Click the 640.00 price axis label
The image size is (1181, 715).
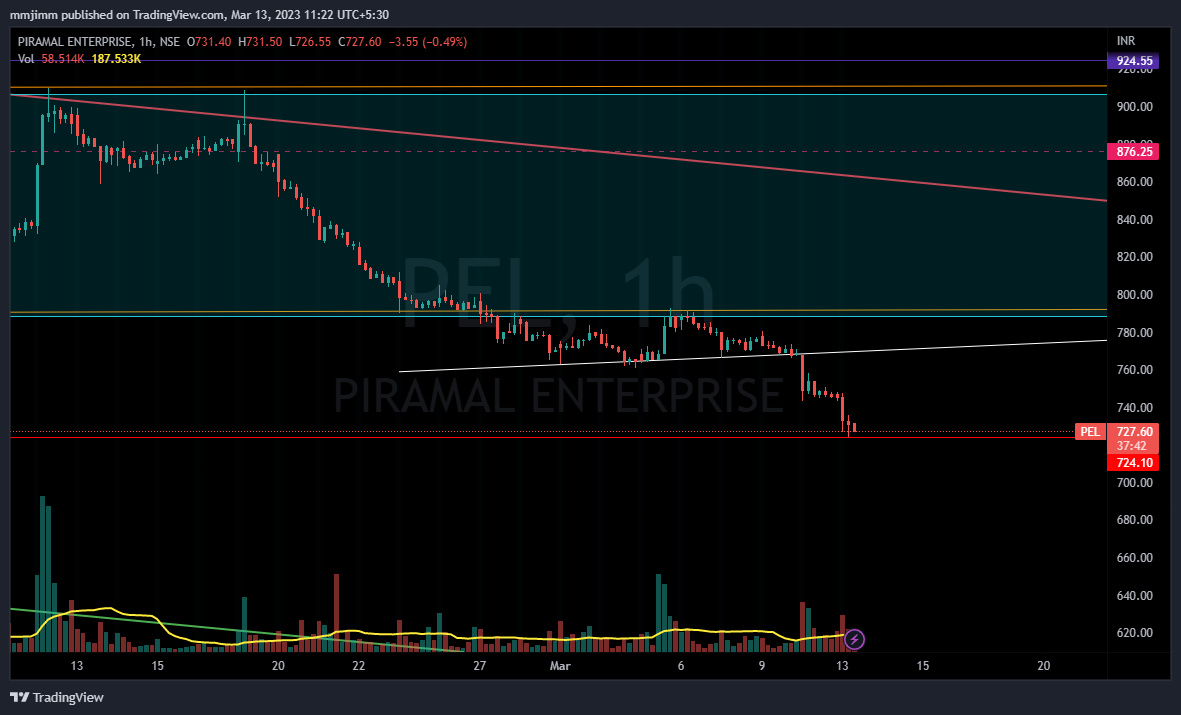1134,595
